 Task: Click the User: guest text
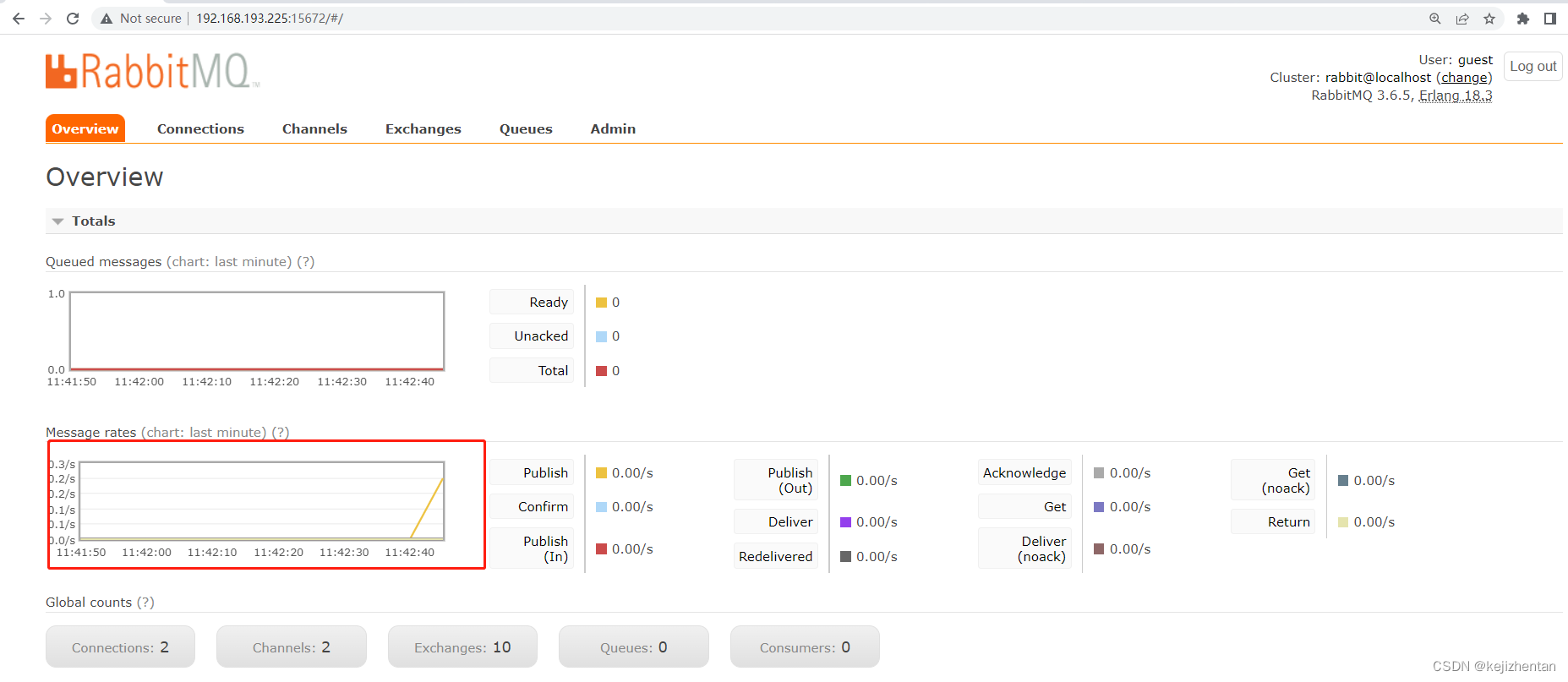1456,60
